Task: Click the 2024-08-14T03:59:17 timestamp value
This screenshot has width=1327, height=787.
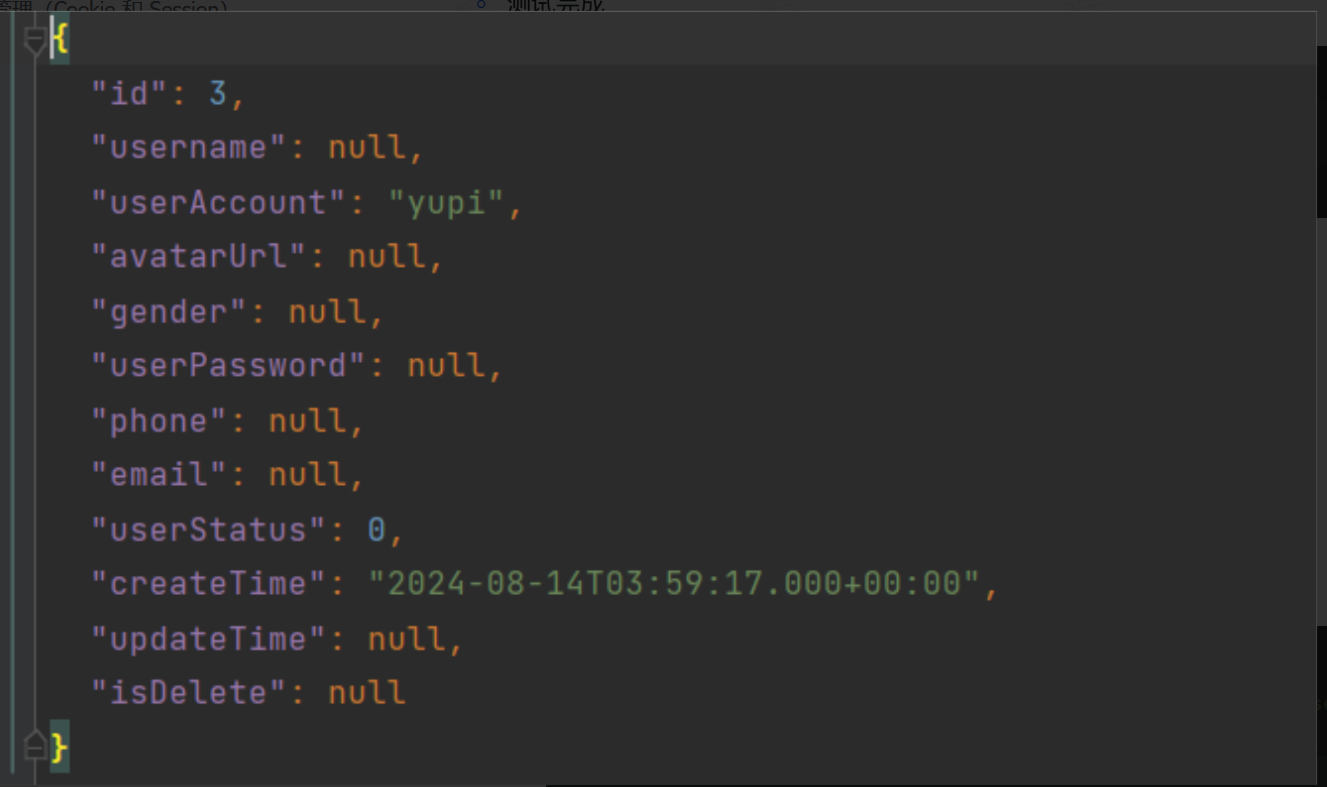Action: tap(673, 584)
